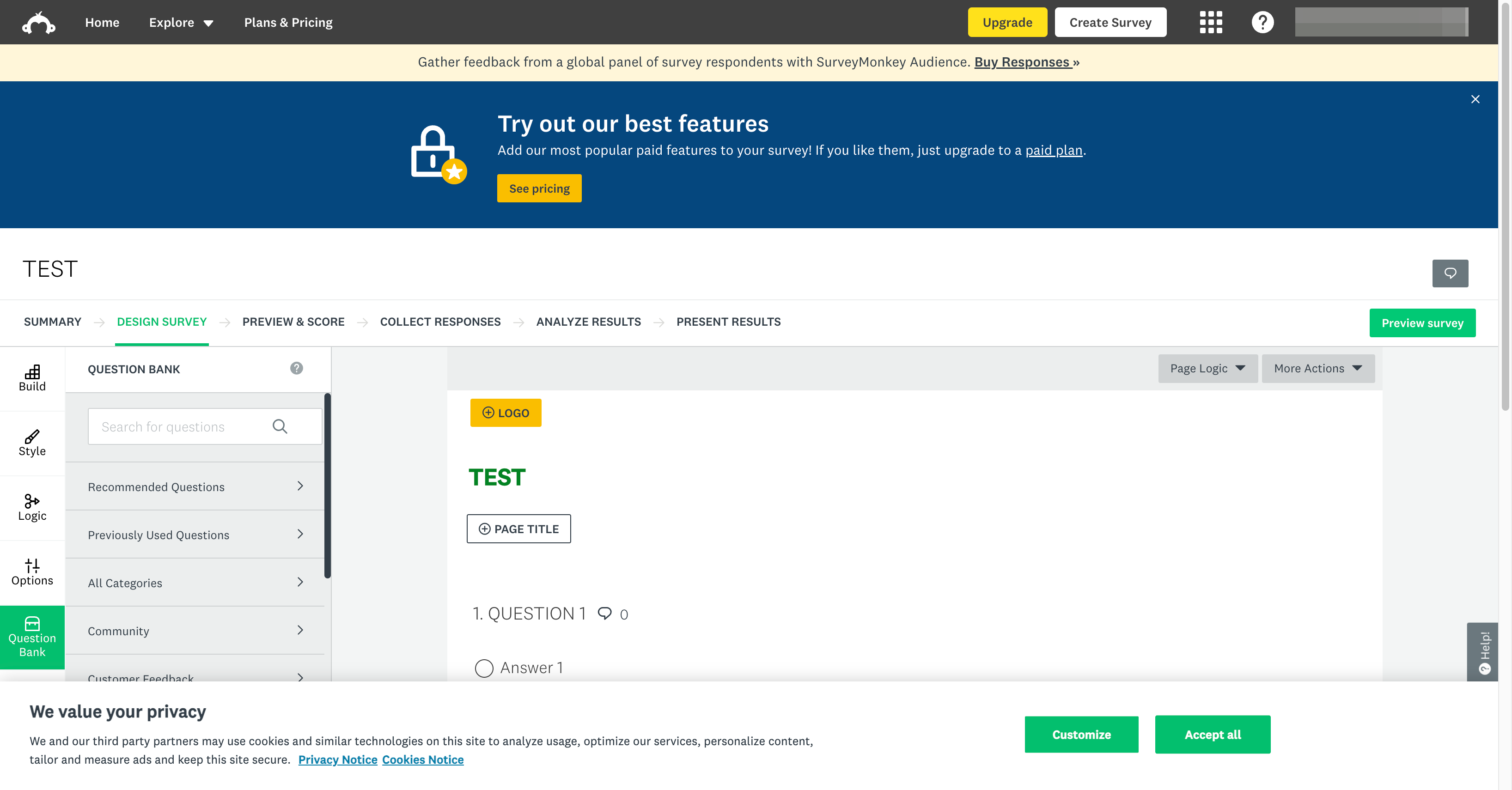Viewport: 1512px width, 790px height.
Task: Switch to COLLECT RESPONSES tab
Action: click(440, 322)
